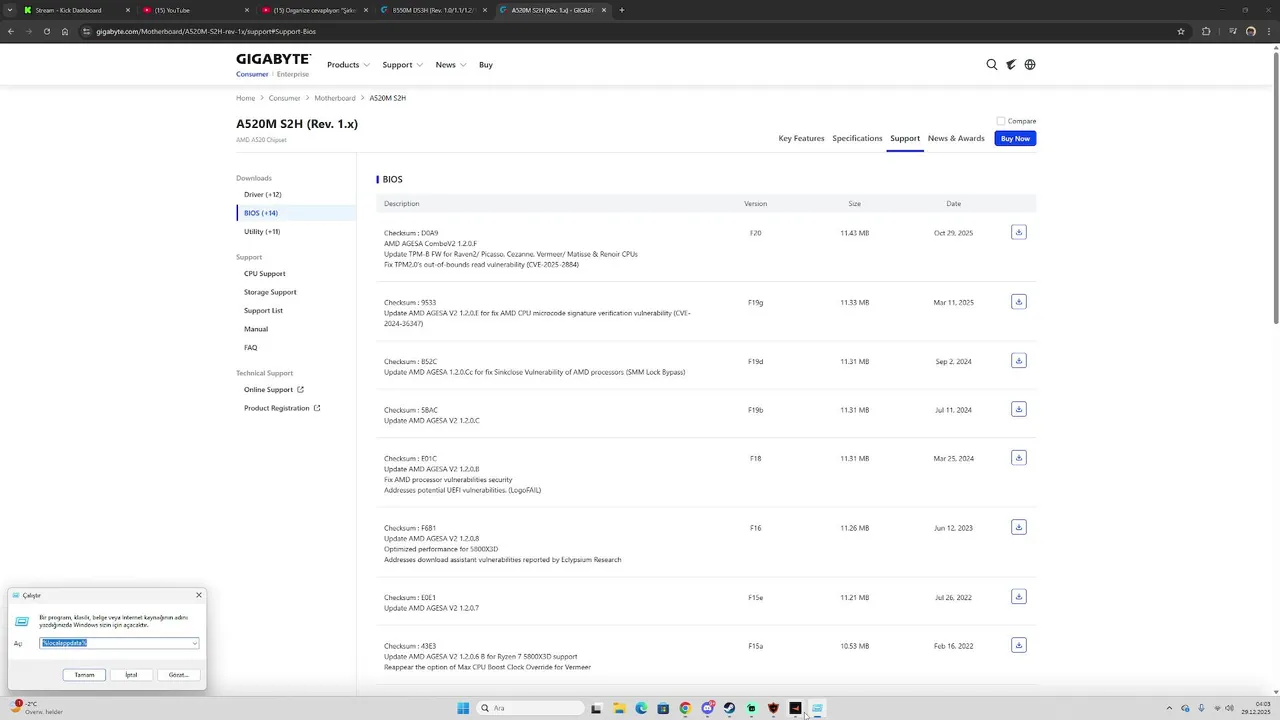Image resolution: width=1280 pixels, height=720 pixels.
Task: Download BIOS version F18
Action: point(1018,458)
